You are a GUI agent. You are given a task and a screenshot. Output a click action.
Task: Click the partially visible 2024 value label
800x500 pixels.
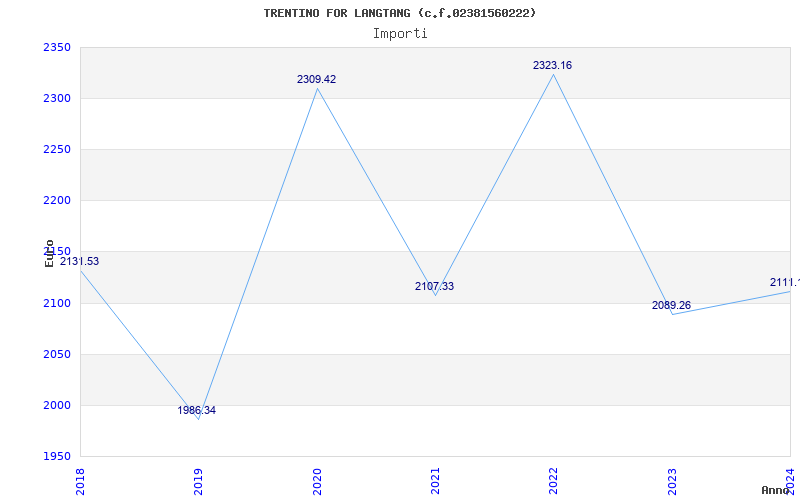coord(785,282)
